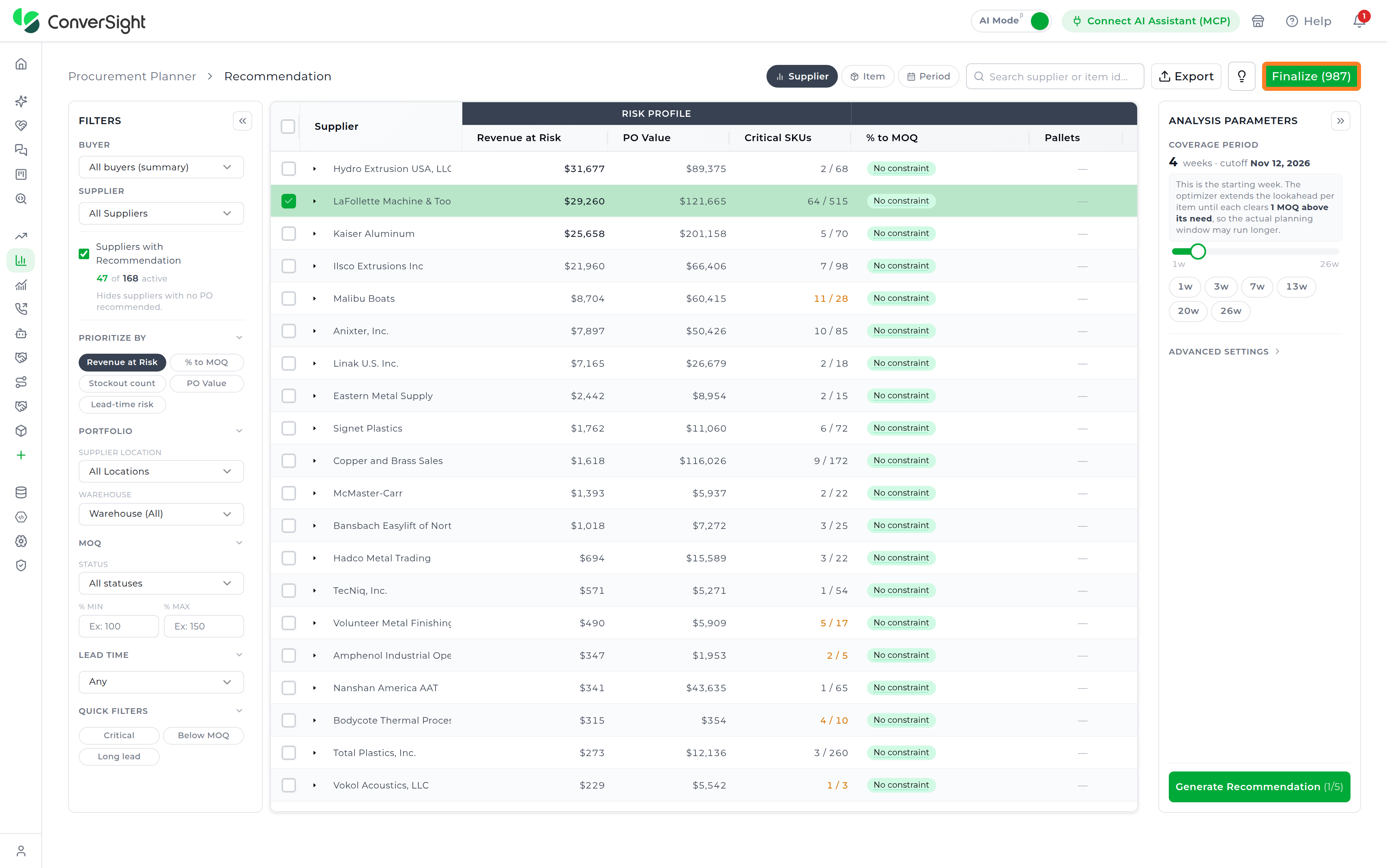
Task: Open the All statuses dropdown
Action: [161, 583]
